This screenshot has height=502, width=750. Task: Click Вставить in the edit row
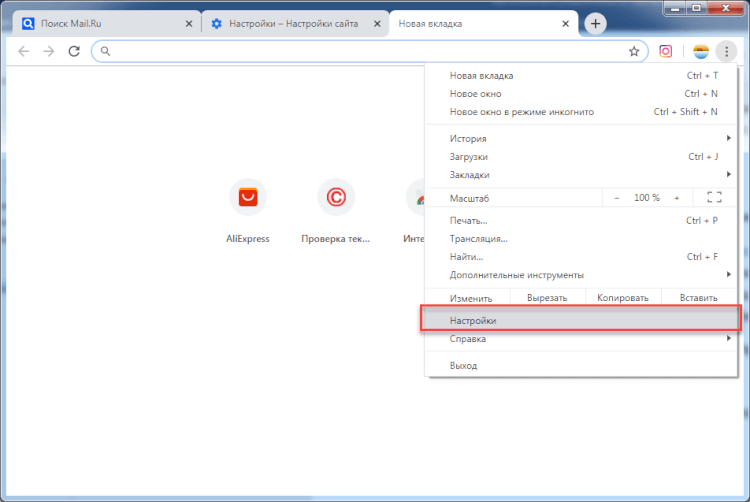[698, 298]
